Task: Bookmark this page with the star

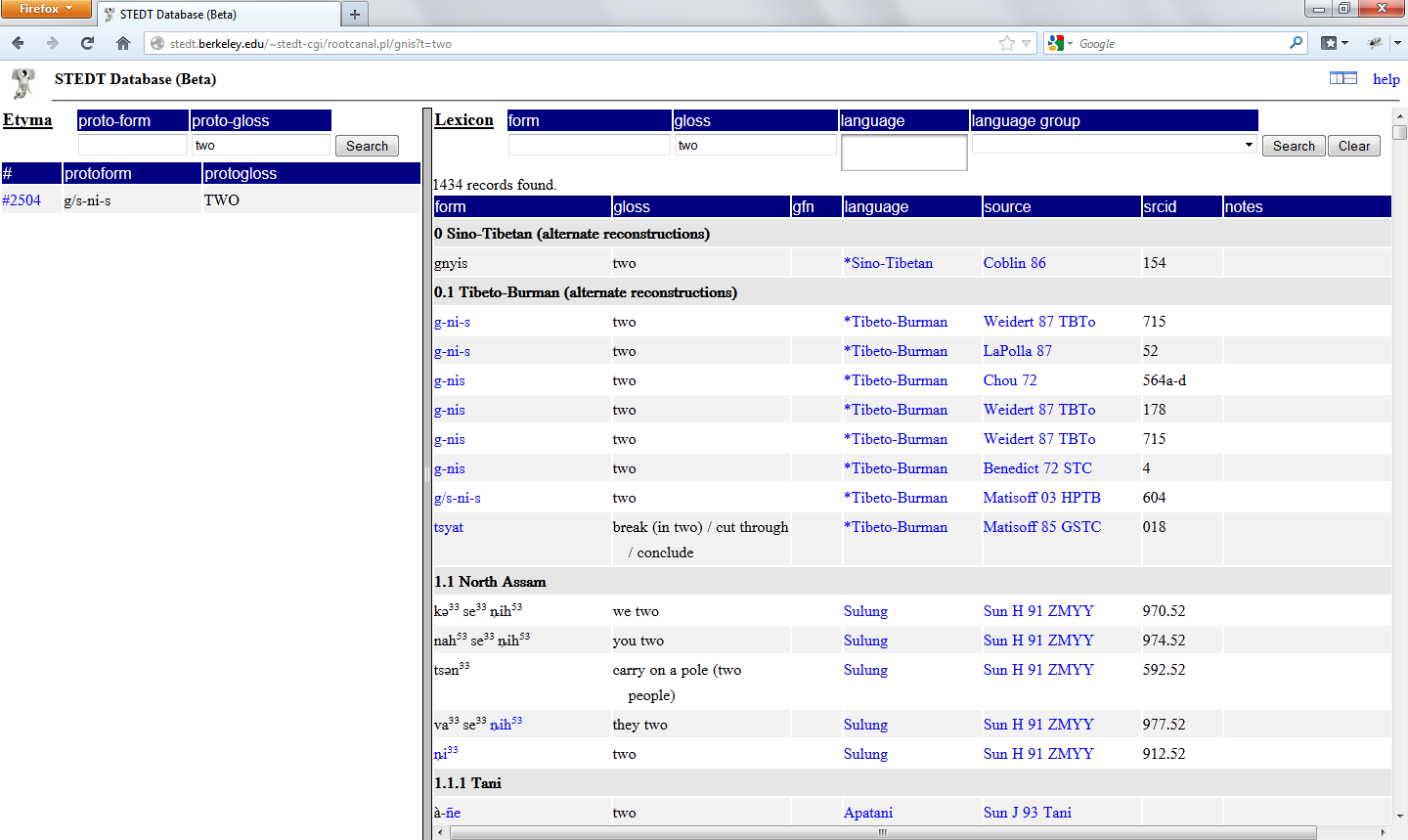Action: [1006, 43]
